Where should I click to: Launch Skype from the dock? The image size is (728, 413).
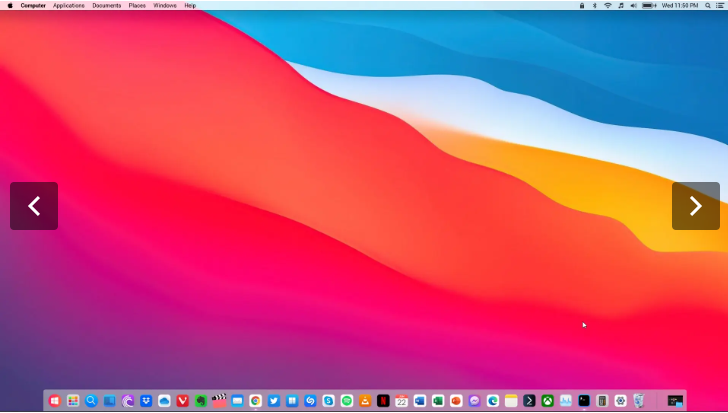coord(328,401)
